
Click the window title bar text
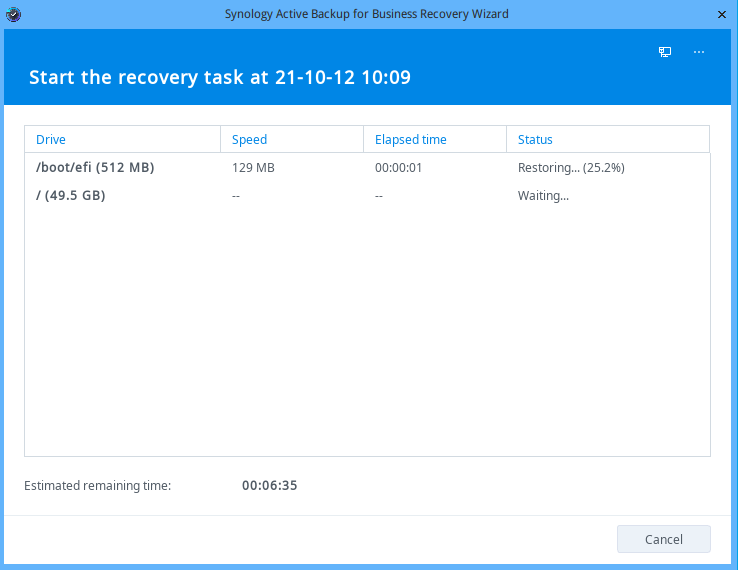tap(366, 15)
